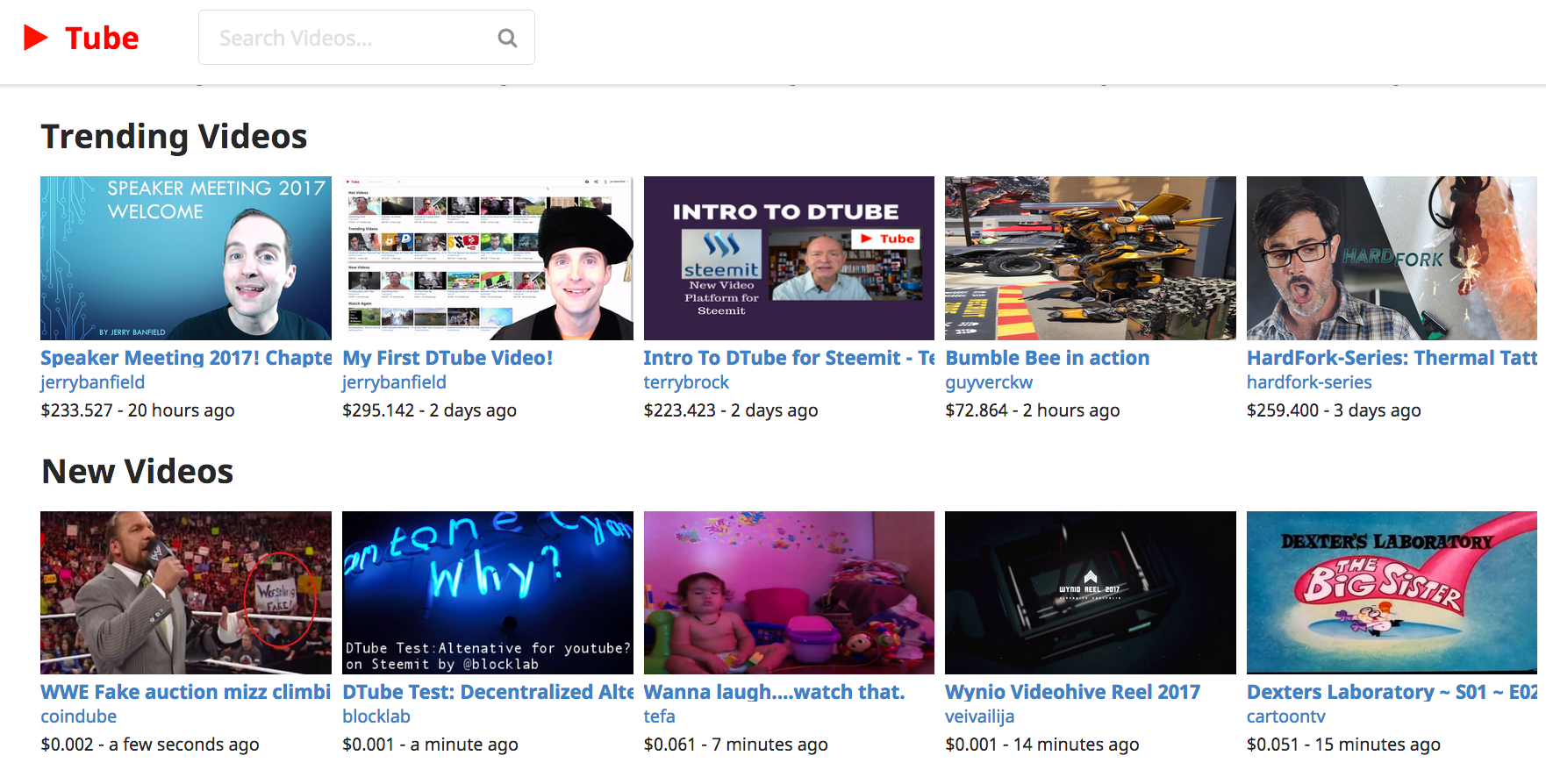
Task: Click '$72.864 - 2 hours ago' text
Action: coord(1033,410)
